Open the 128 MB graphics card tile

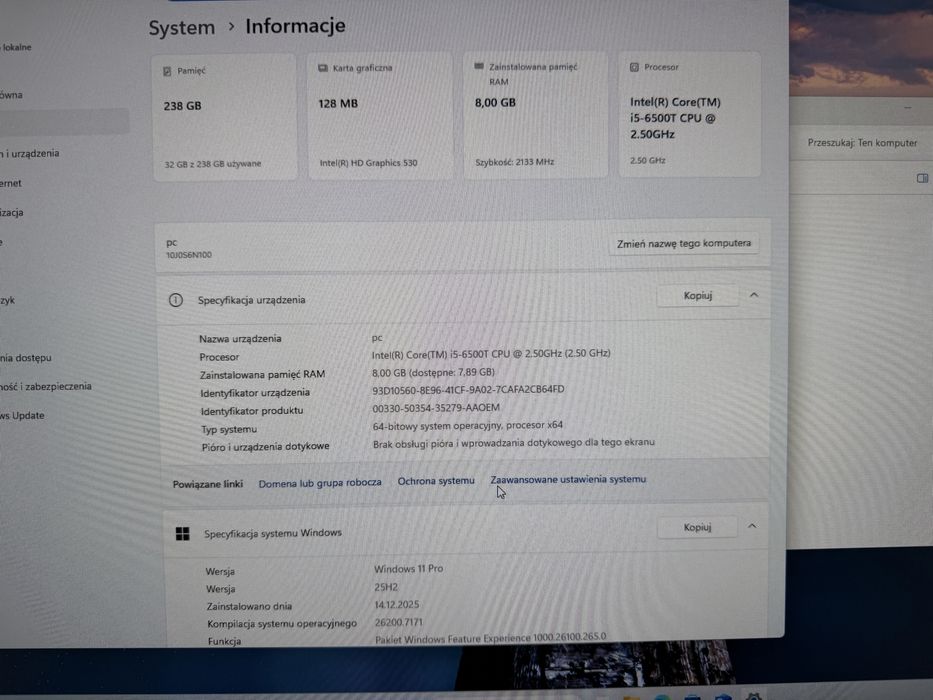coord(380,115)
